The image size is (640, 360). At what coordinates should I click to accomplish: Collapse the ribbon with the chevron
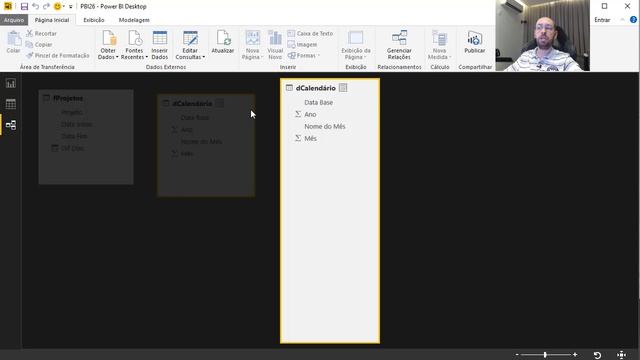tap(622, 20)
